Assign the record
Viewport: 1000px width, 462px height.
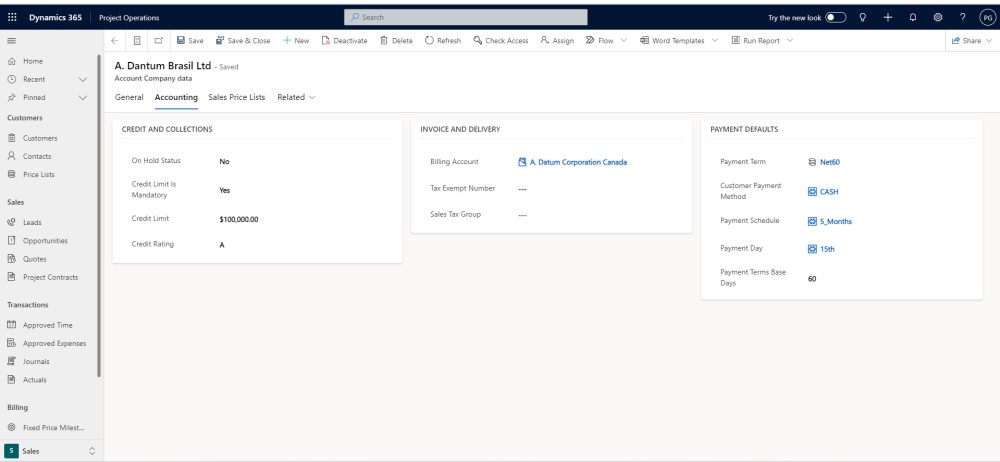[x=557, y=41]
